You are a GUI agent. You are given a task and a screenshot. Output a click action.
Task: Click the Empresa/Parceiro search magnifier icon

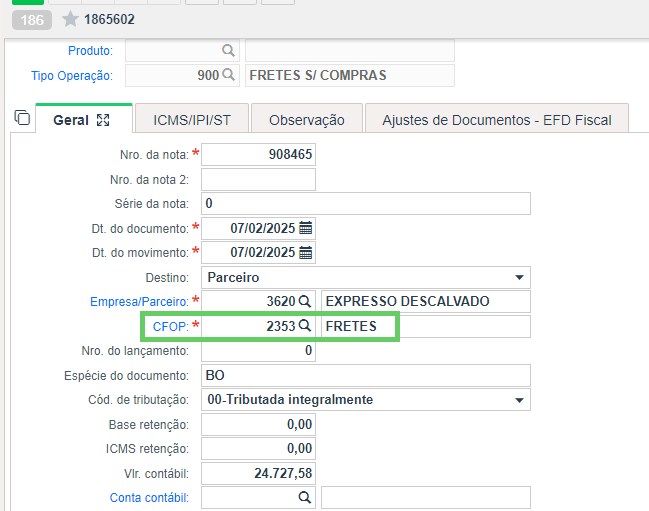pos(305,301)
